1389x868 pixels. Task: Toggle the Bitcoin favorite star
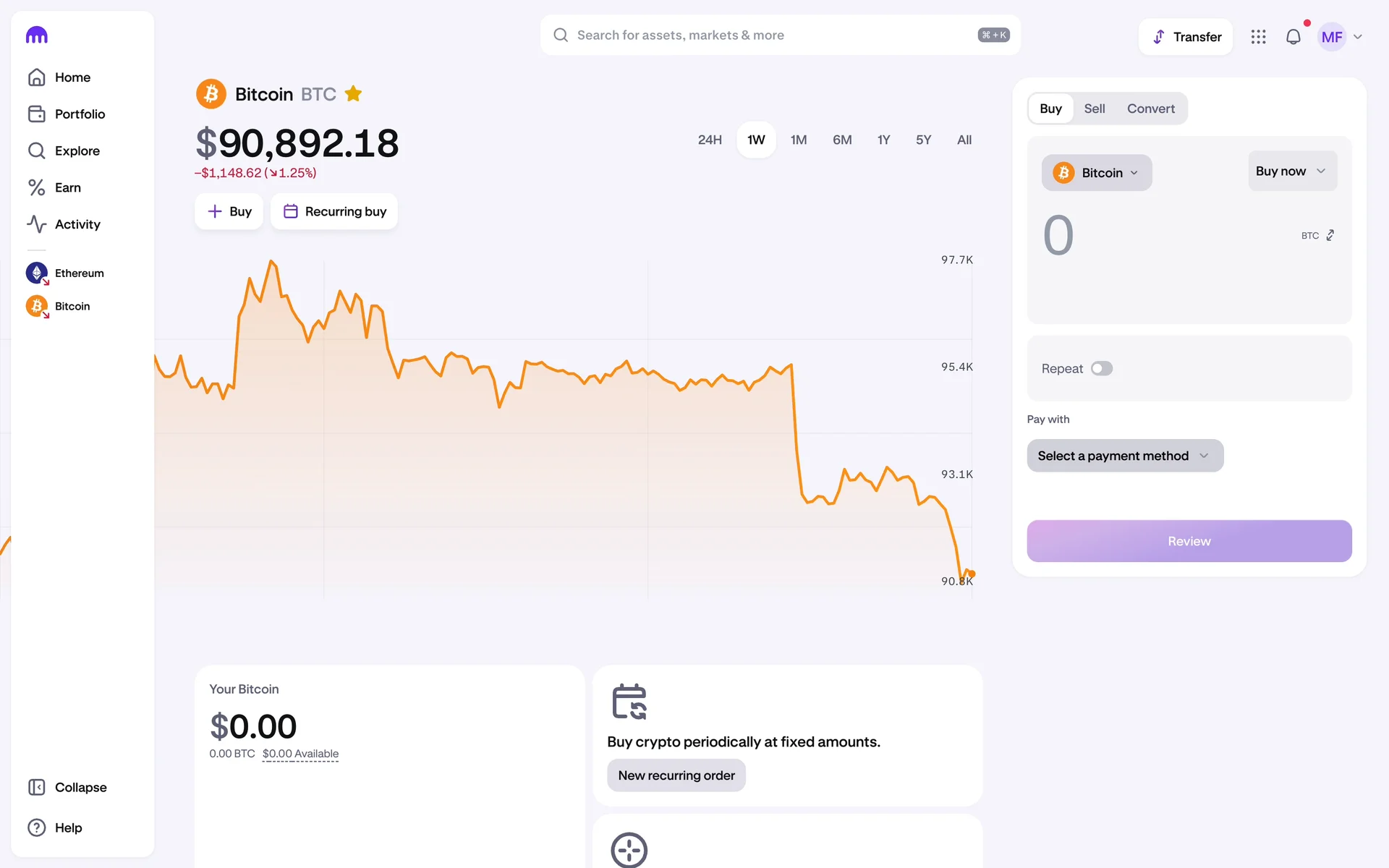353,94
